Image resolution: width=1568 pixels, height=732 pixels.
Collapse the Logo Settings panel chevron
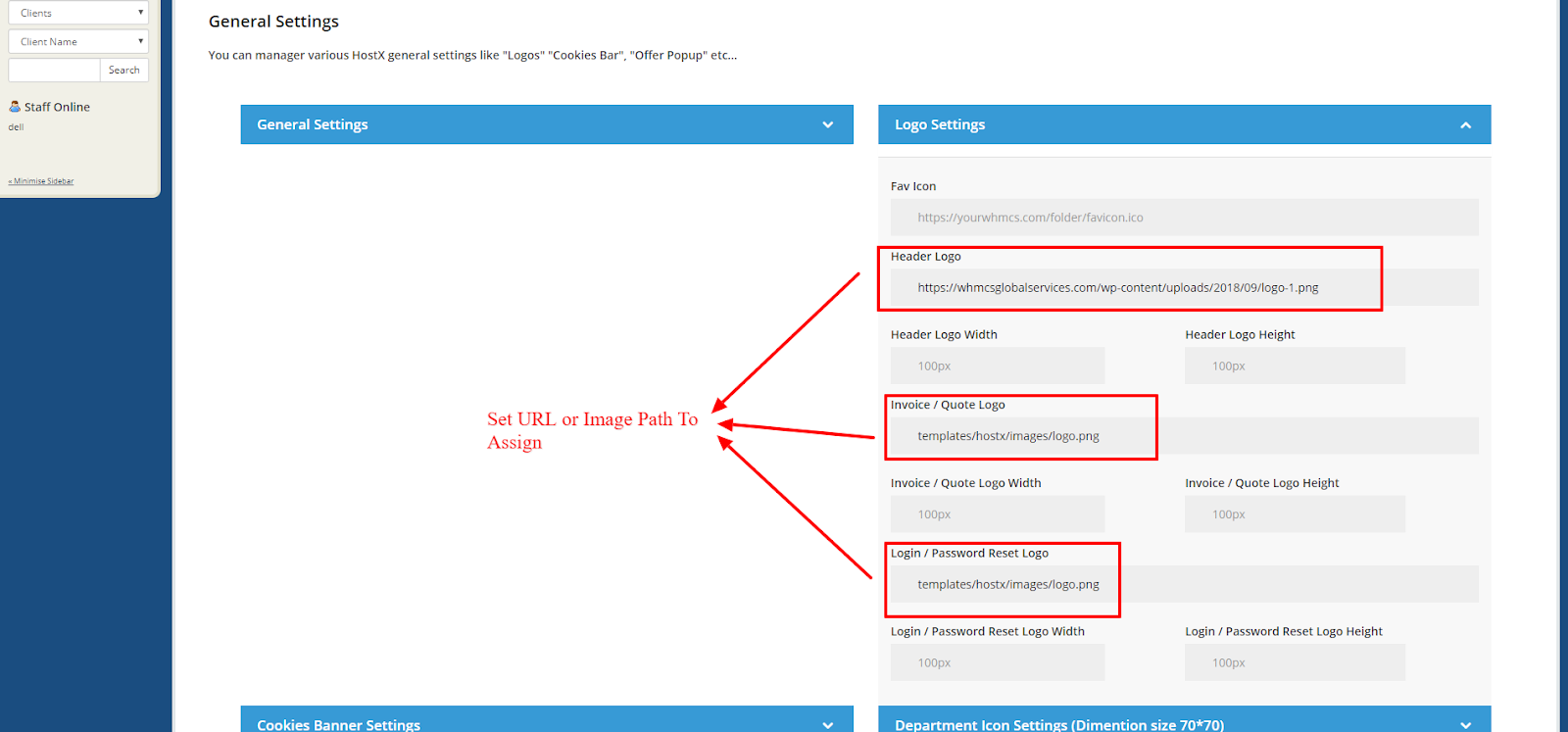[x=1465, y=125]
